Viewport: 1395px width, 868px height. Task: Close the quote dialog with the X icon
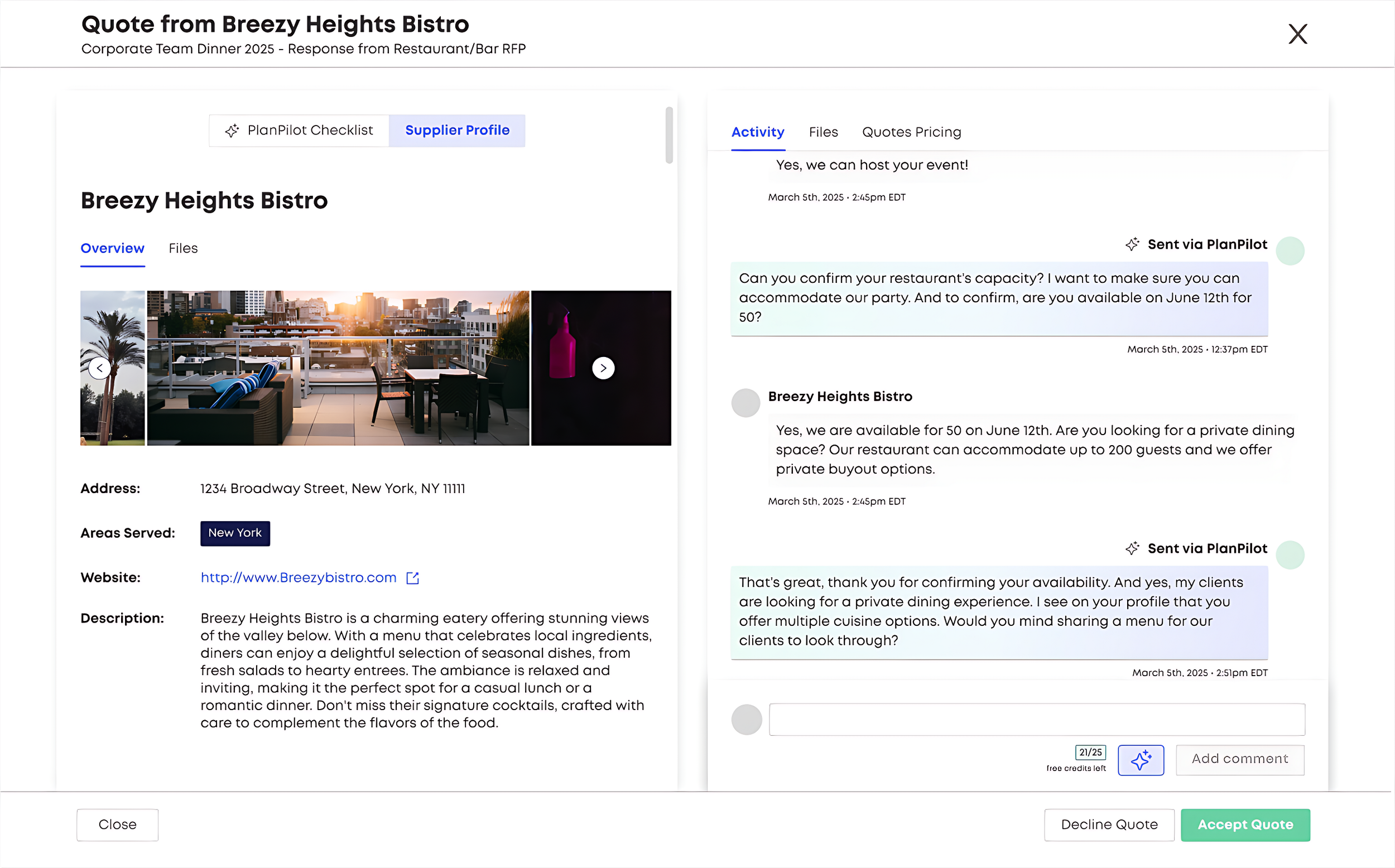(1297, 34)
